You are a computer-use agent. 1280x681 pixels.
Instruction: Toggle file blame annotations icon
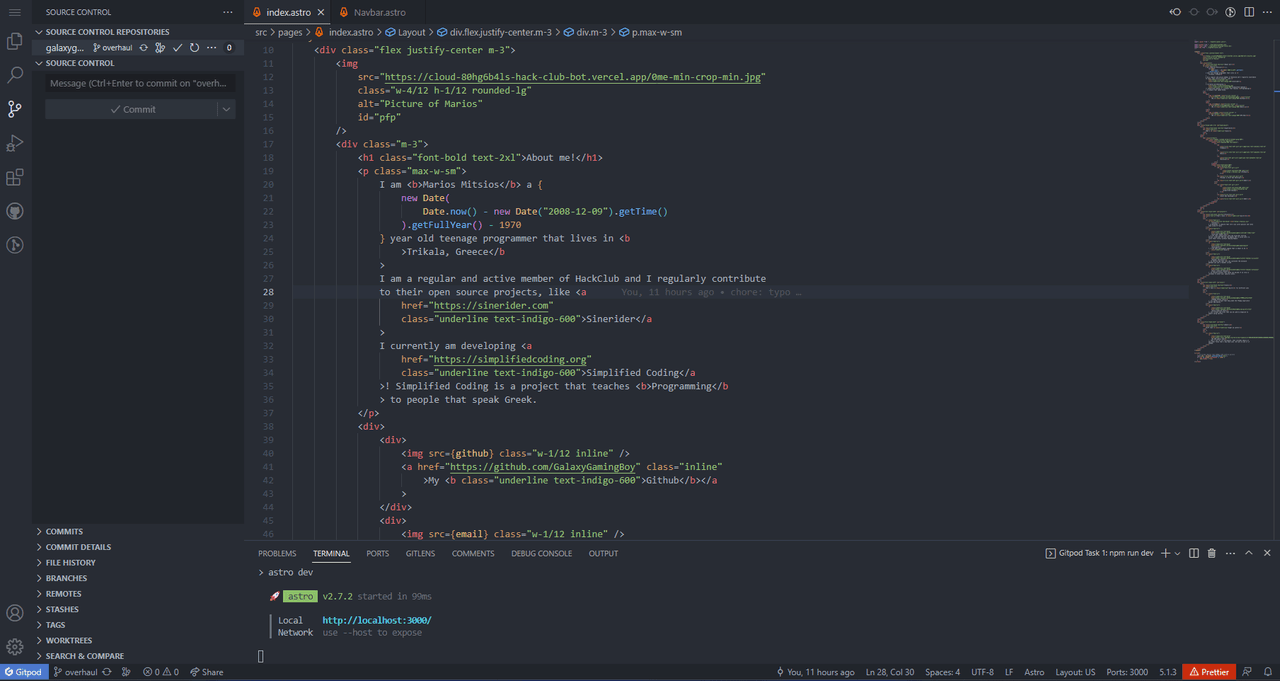(x=1230, y=12)
